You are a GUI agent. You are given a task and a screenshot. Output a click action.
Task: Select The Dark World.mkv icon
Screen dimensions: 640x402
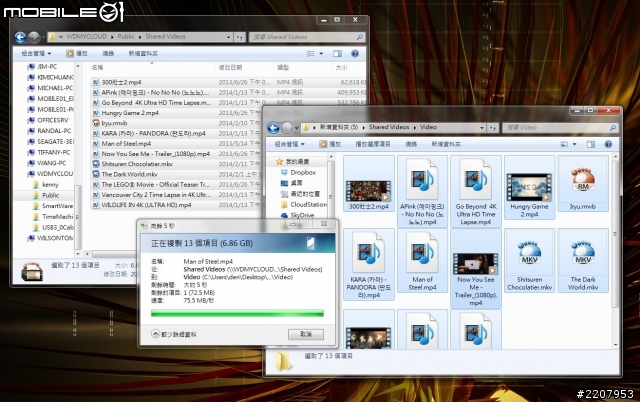tap(583, 260)
